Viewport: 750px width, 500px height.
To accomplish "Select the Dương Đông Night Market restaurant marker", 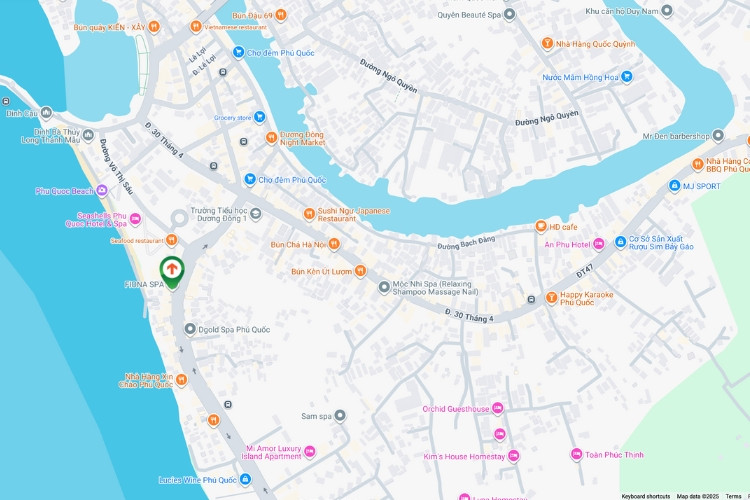I will click(271, 138).
